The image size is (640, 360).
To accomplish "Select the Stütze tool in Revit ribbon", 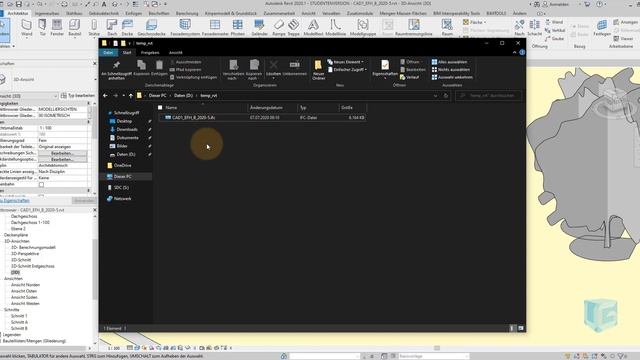I will click(x=94, y=28).
